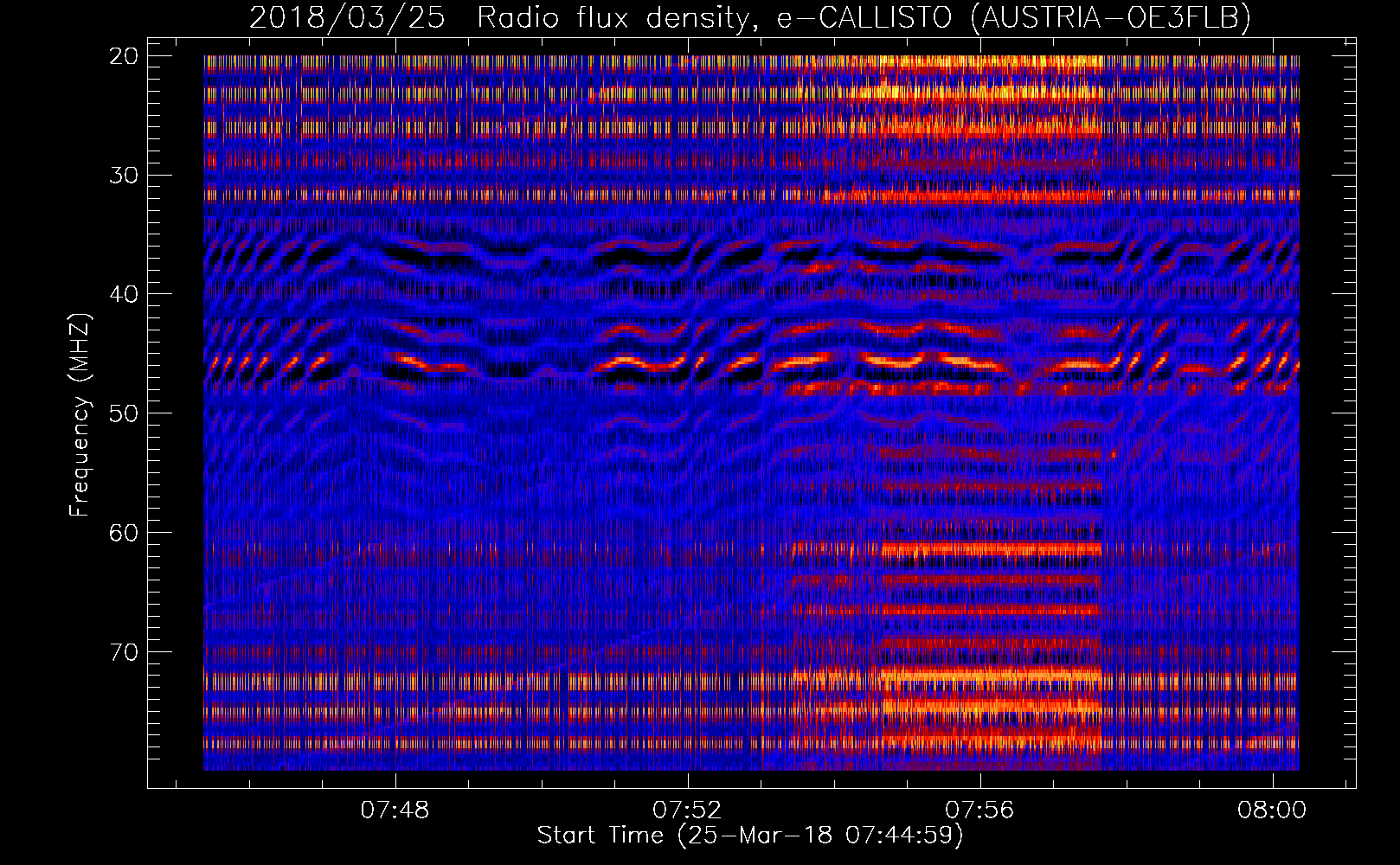Image resolution: width=1400 pixels, height=865 pixels.
Task: Click the 08:00 time tick label
Action: (x=1273, y=811)
